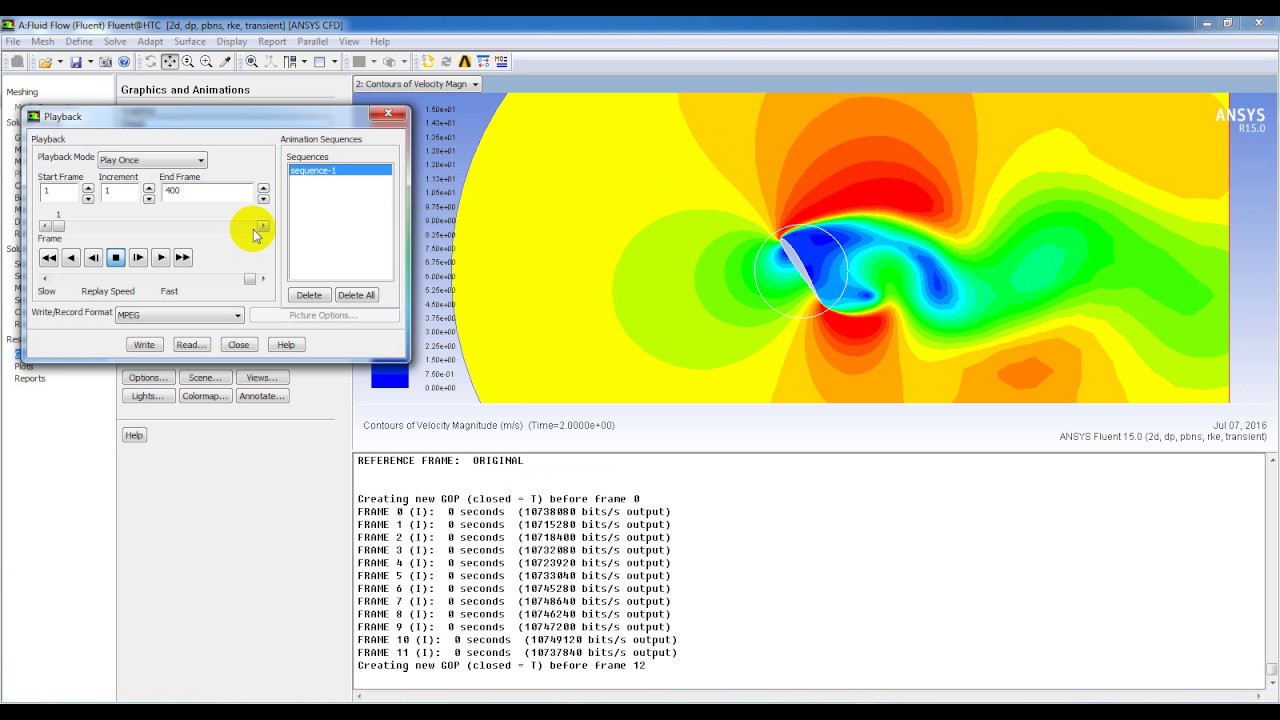The width and height of the screenshot is (1280, 720).
Task: Click the Frame slider thumb
Action: (58, 226)
